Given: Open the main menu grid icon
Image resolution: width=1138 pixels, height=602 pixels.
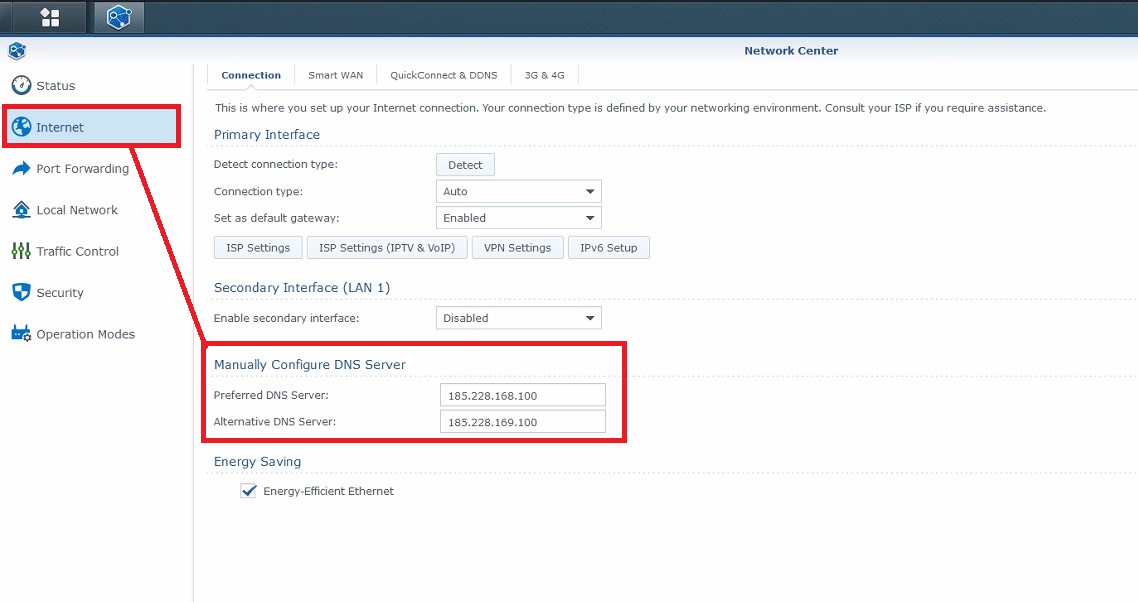Looking at the screenshot, I should click(x=49, y=17).
